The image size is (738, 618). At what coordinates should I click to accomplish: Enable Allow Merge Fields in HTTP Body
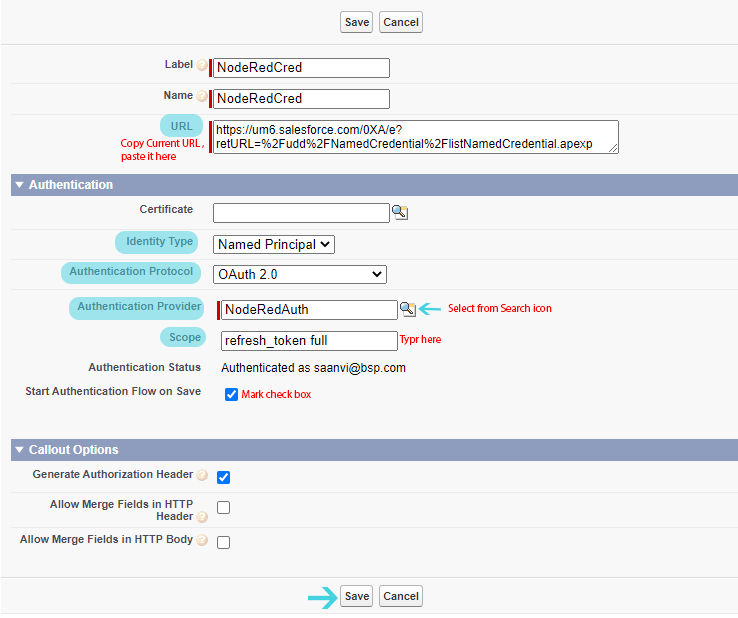click(x=224, y=542)
